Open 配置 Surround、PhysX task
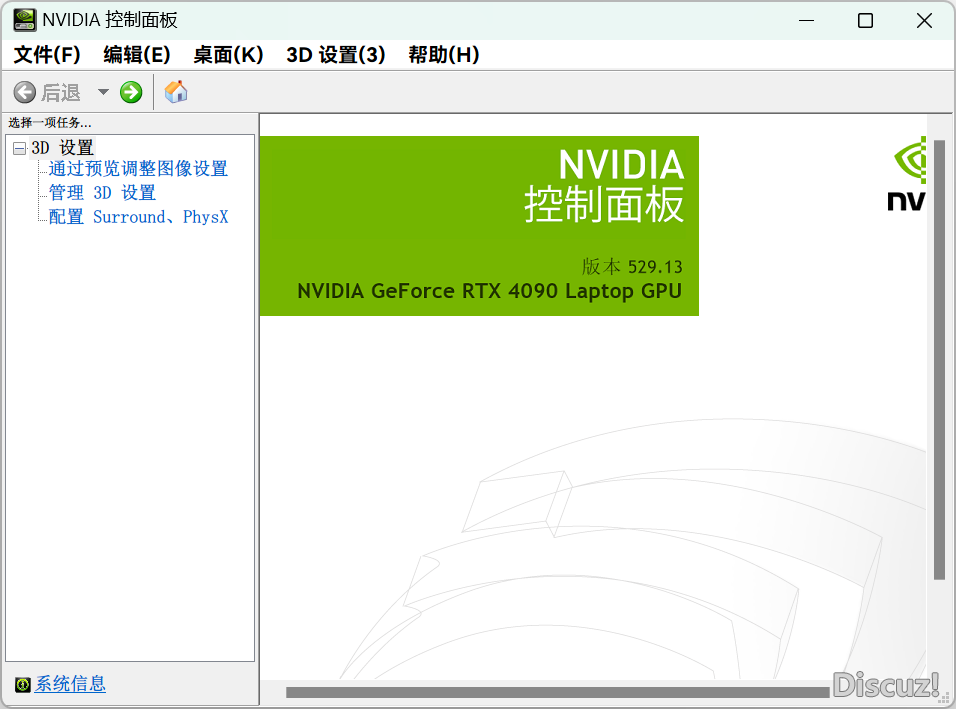The image size is (956, 709). [138, 217]
